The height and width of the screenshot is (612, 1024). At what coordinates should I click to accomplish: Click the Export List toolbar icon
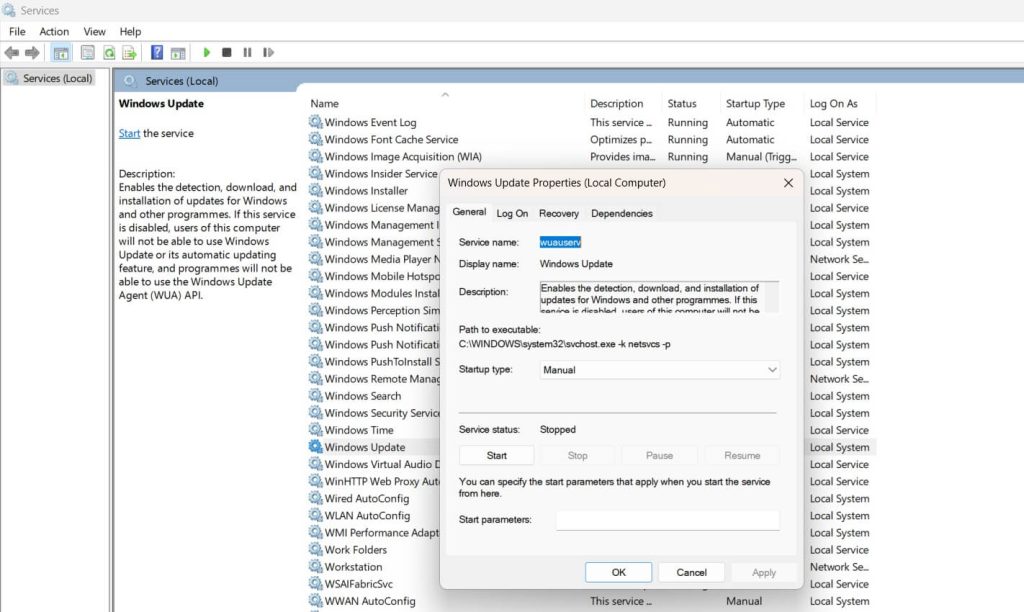click(x=129, y=52)
